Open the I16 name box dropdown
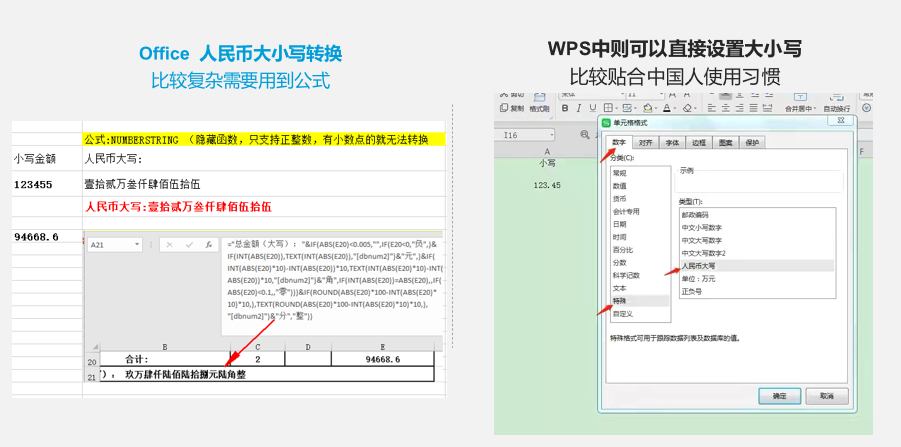Viewport: 901px width, 447px height. coord(552,135)
